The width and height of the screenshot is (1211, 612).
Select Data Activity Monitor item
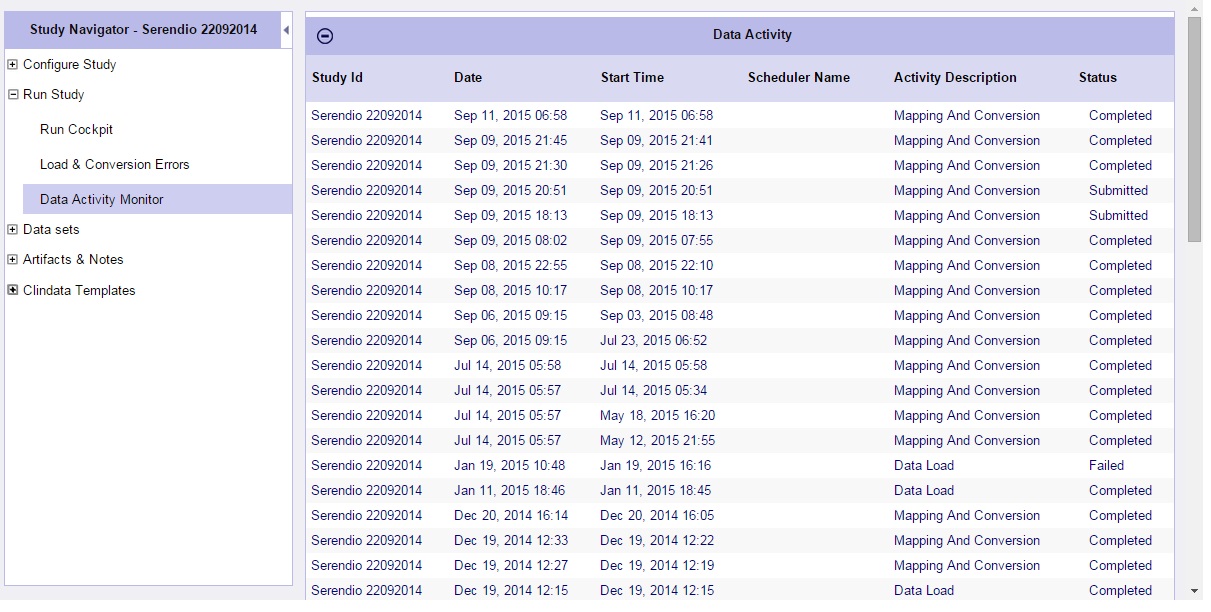(101, 200)
